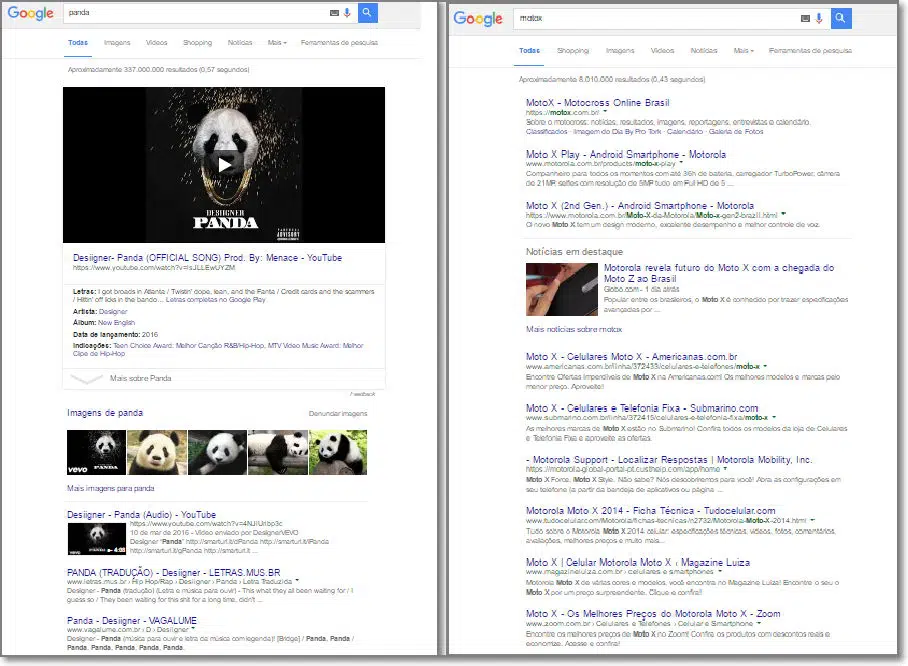The width and height of the screenshot is (908, 666).
Task: Expand the Mais dropdown in the motox window
Action: click(x=744, y=50)
